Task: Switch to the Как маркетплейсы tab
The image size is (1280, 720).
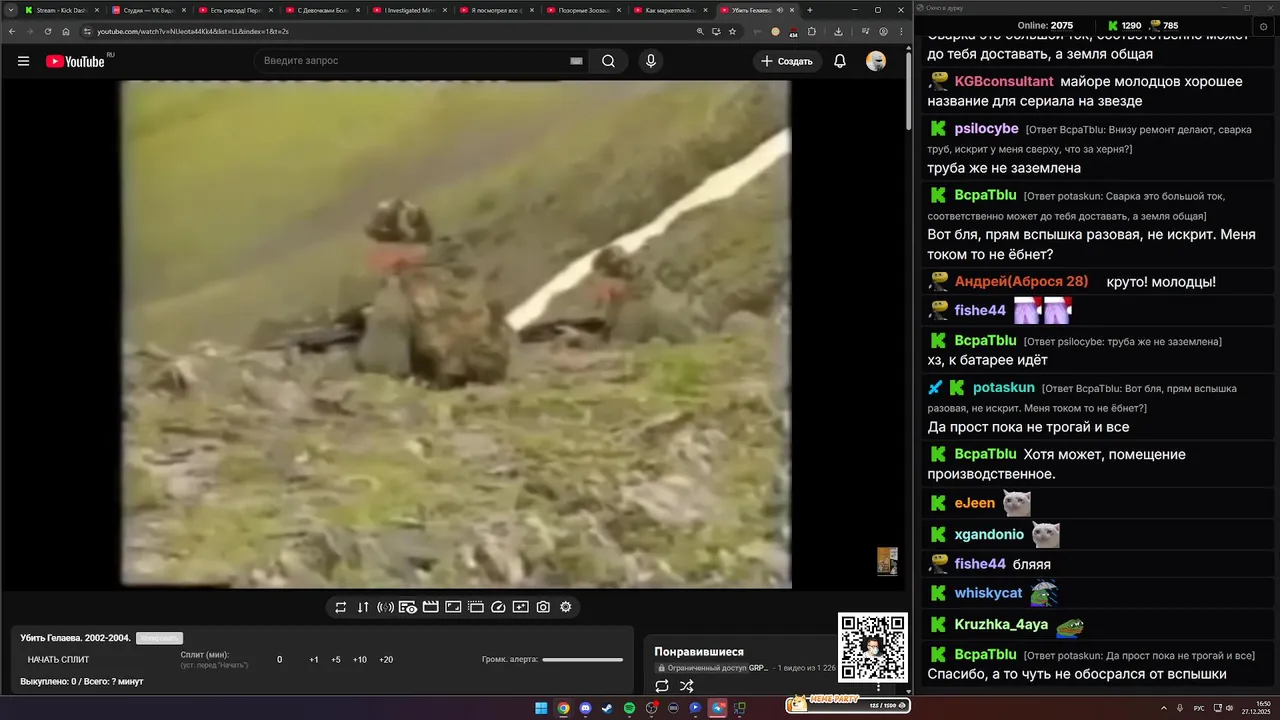Action: pos(670,10)
